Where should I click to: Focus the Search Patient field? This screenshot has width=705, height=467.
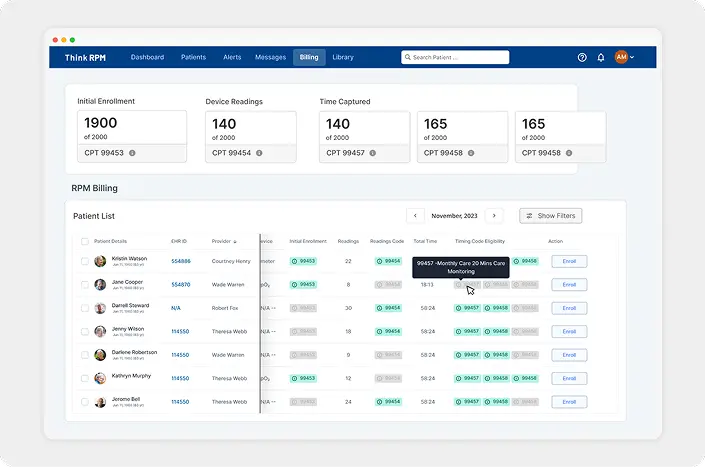[455, 58]
